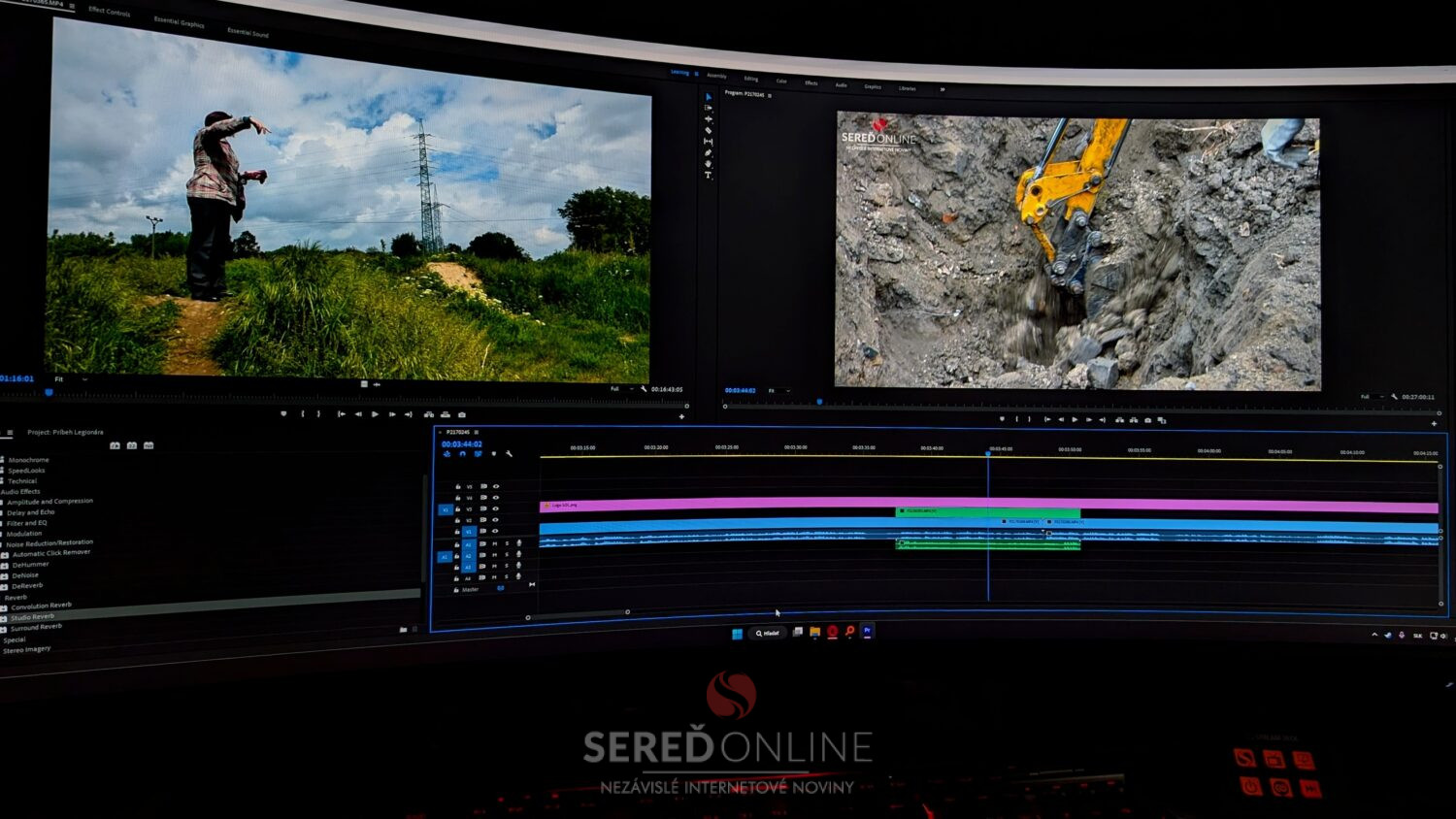Toggle lock on the V3 track

[458, 508]
